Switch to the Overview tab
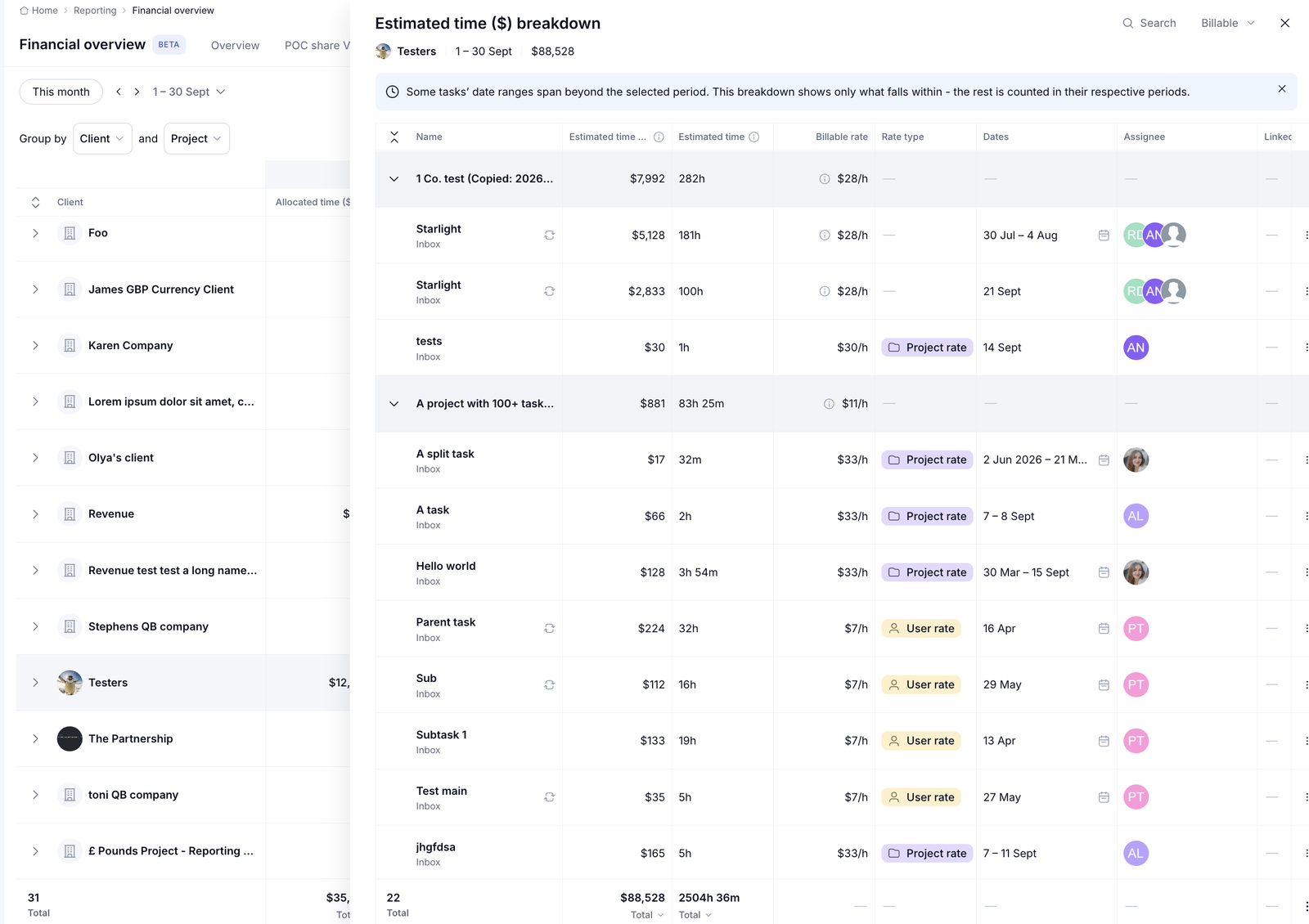The height and width of the screenshot is (924, 1309). tap(235, 46)
